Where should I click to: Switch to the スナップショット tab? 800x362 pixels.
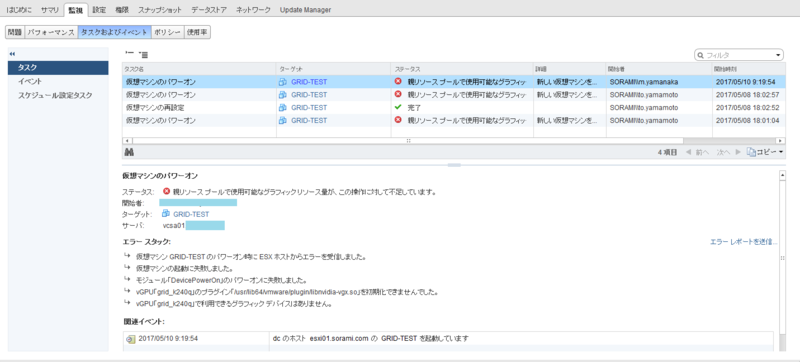tap(160, 10)
